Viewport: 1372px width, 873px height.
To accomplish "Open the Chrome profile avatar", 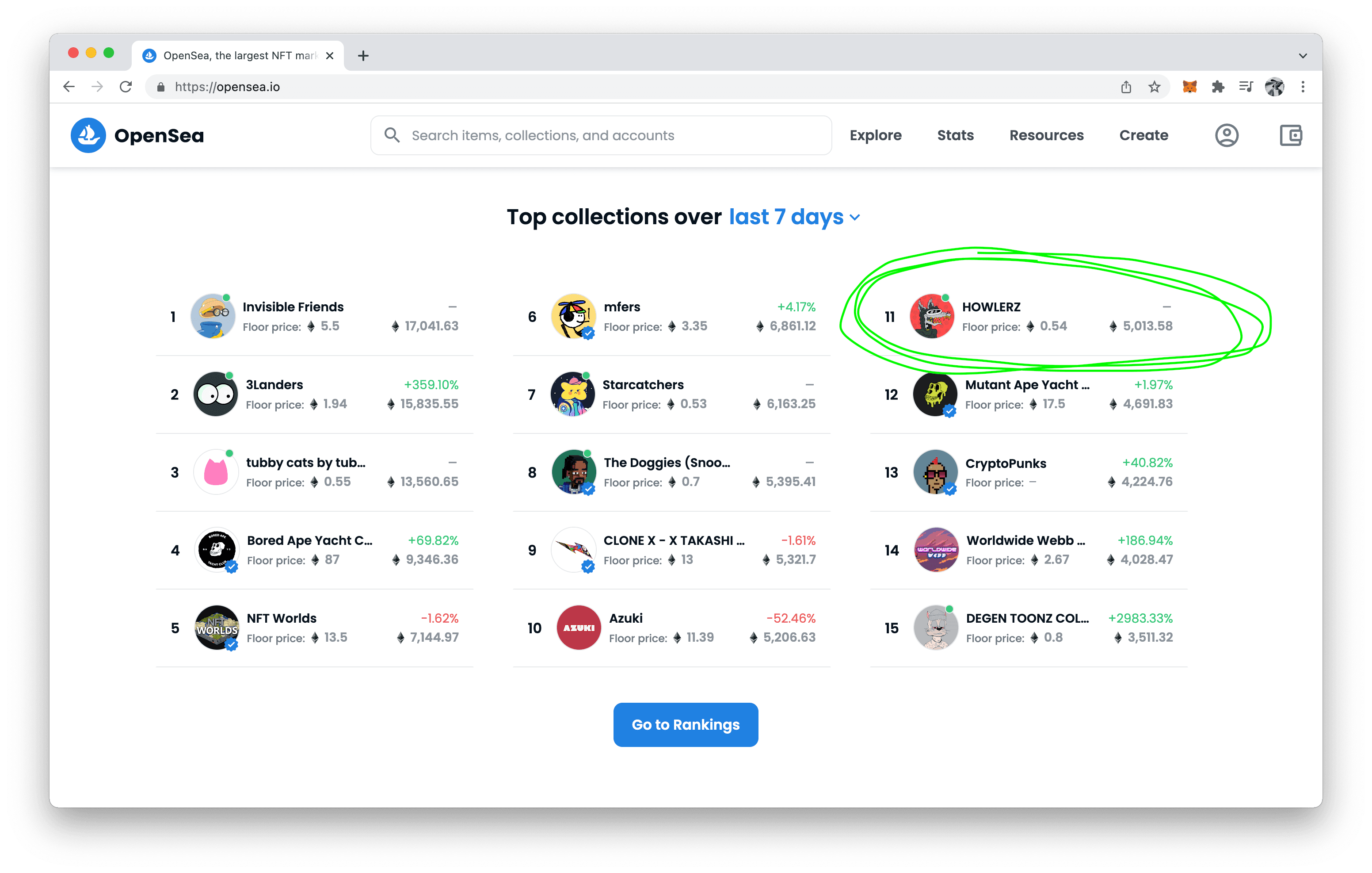I will point(1275,87).
